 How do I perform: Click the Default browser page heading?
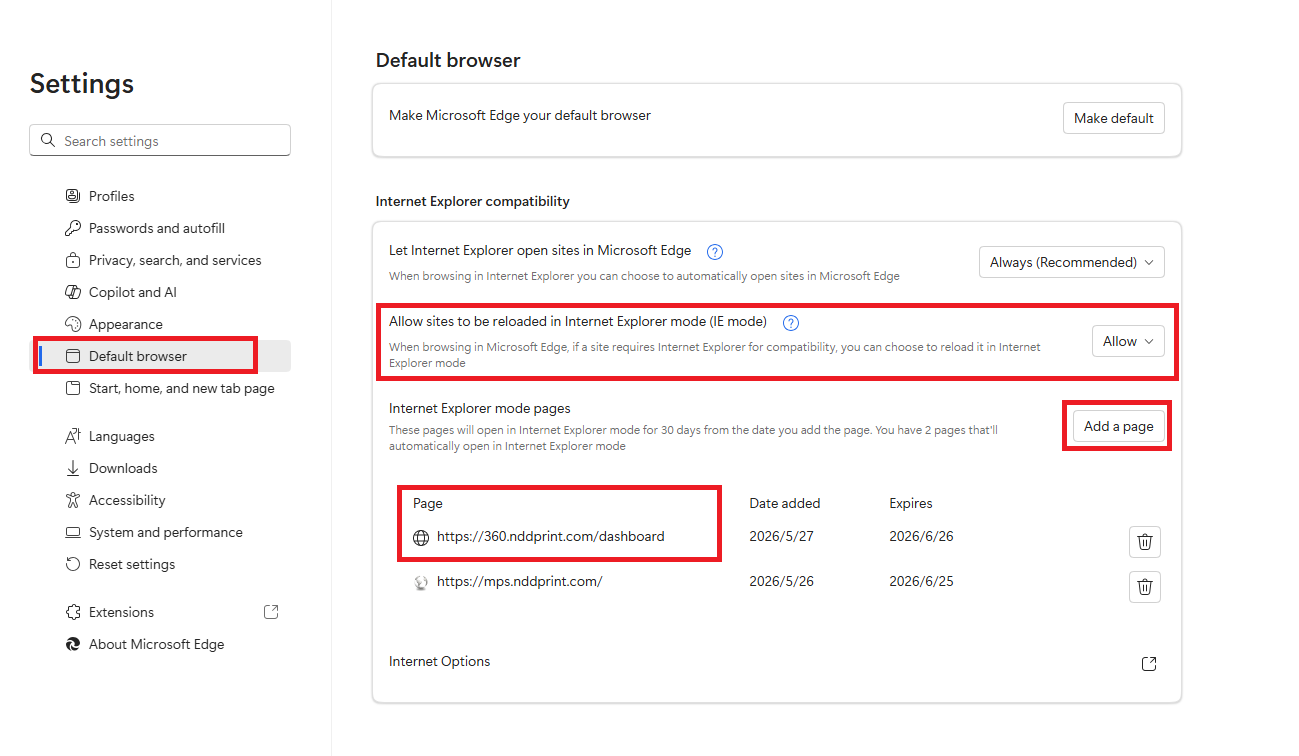point(448,60)
